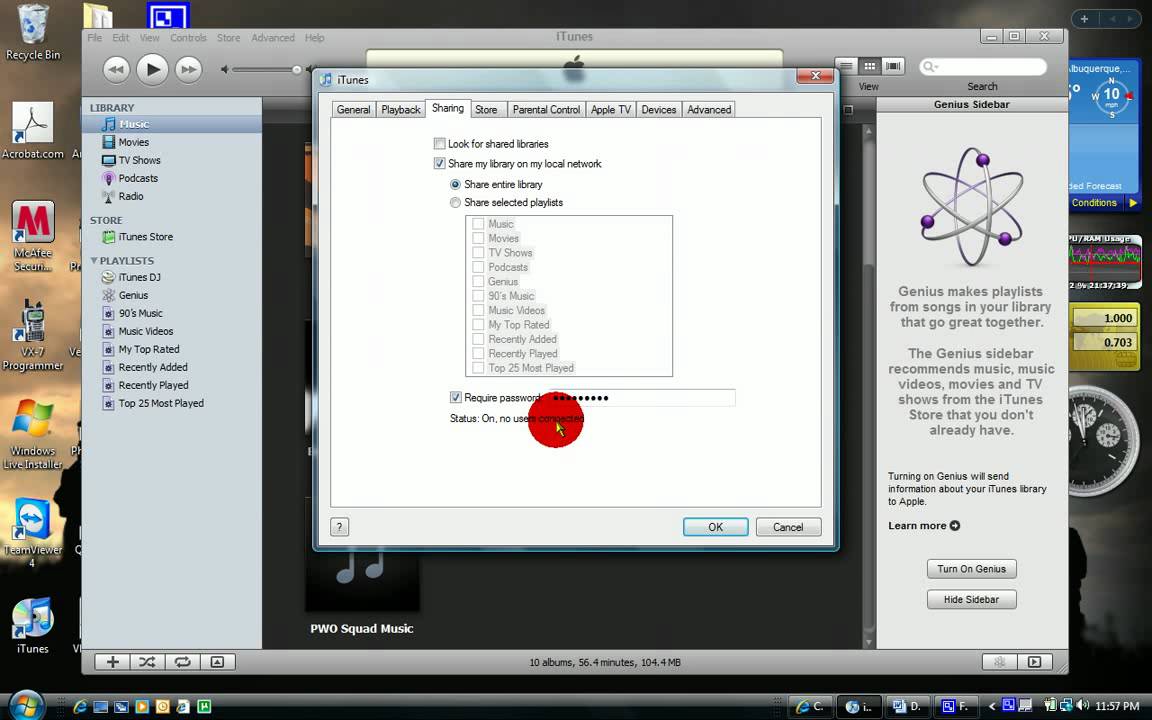Click the plus button on Windows Sidebar
Image resolution: width=1152 pixels, height=720 pixels.
(1084, 18)
